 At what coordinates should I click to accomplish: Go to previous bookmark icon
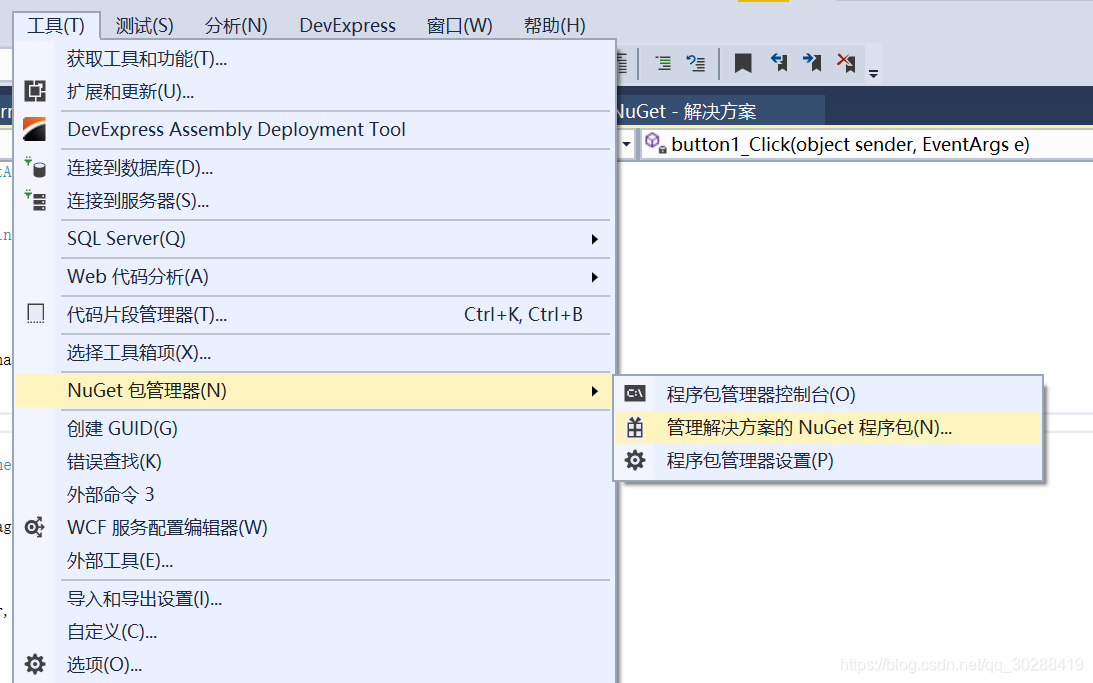pos(779,63)
